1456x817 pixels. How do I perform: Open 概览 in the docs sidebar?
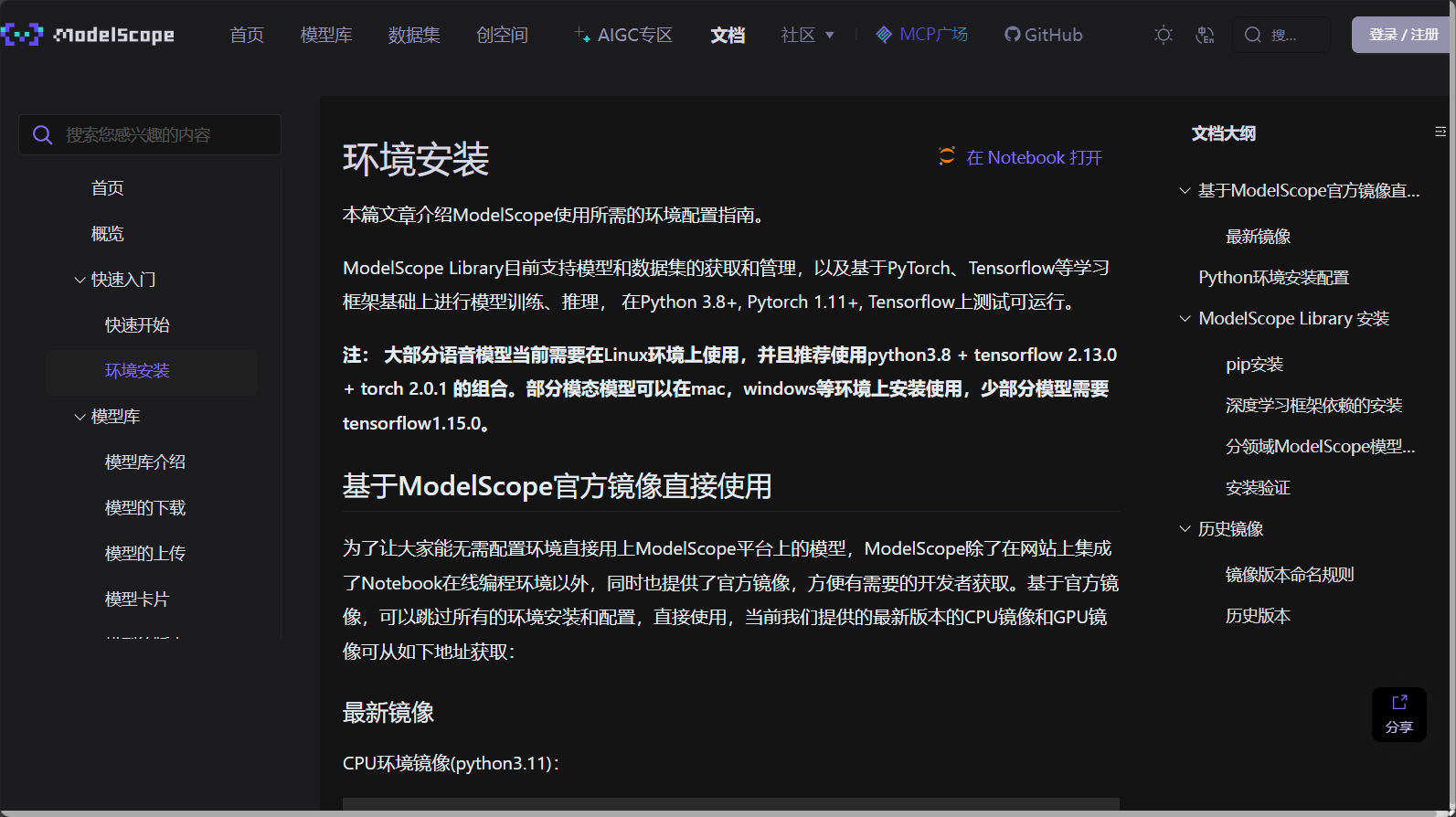[x=107, y=234]
